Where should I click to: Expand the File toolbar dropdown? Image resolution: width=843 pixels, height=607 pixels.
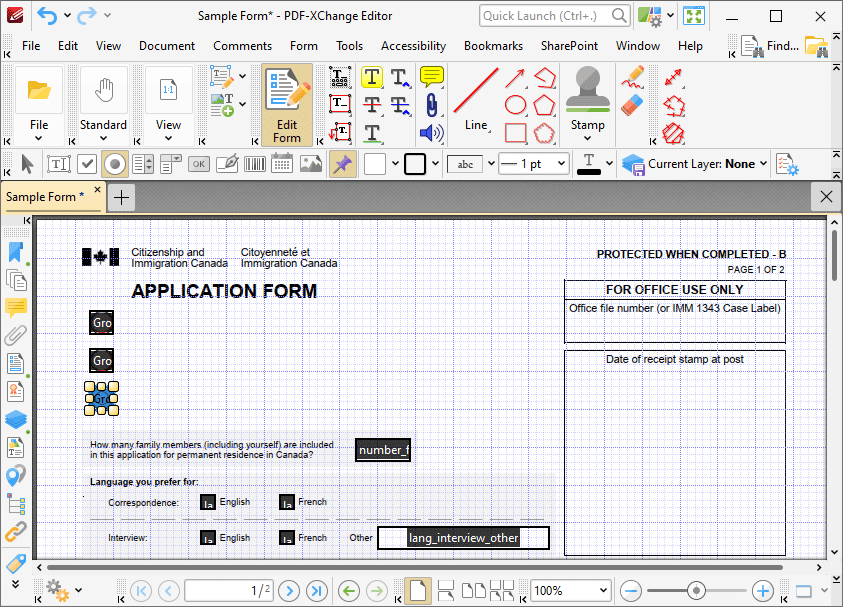pyautogui.click(x=39, y=138)
